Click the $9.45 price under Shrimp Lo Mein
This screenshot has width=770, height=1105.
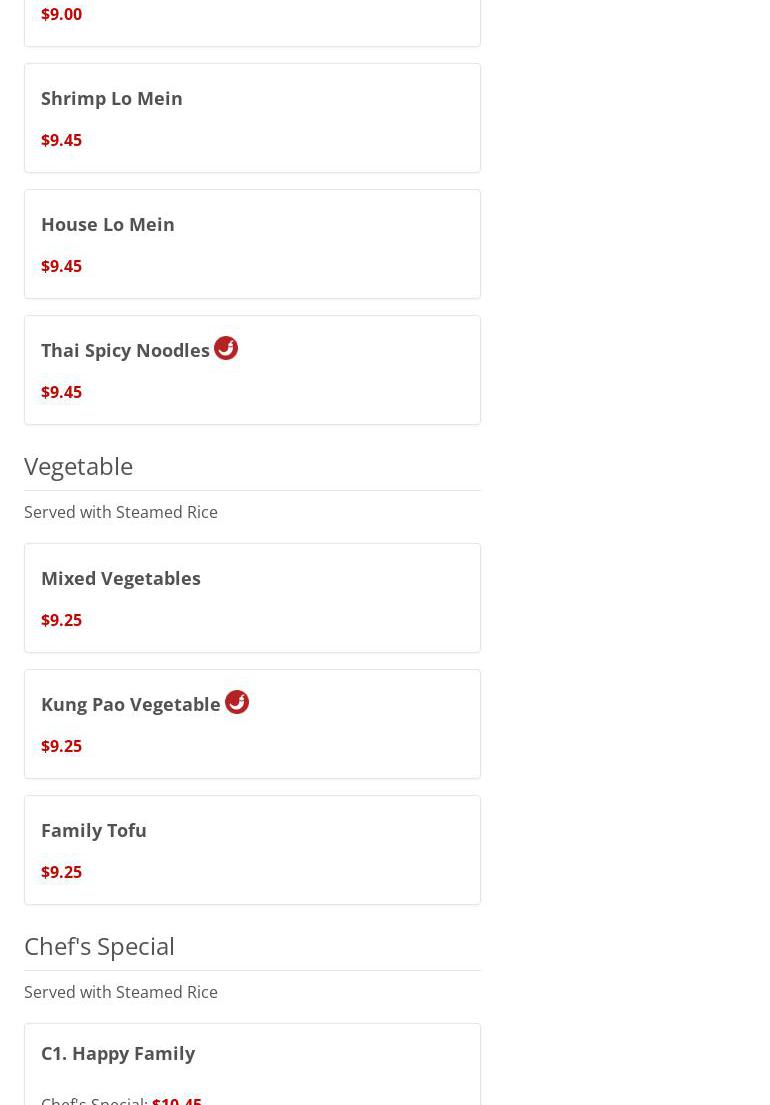tap(61, 140)
